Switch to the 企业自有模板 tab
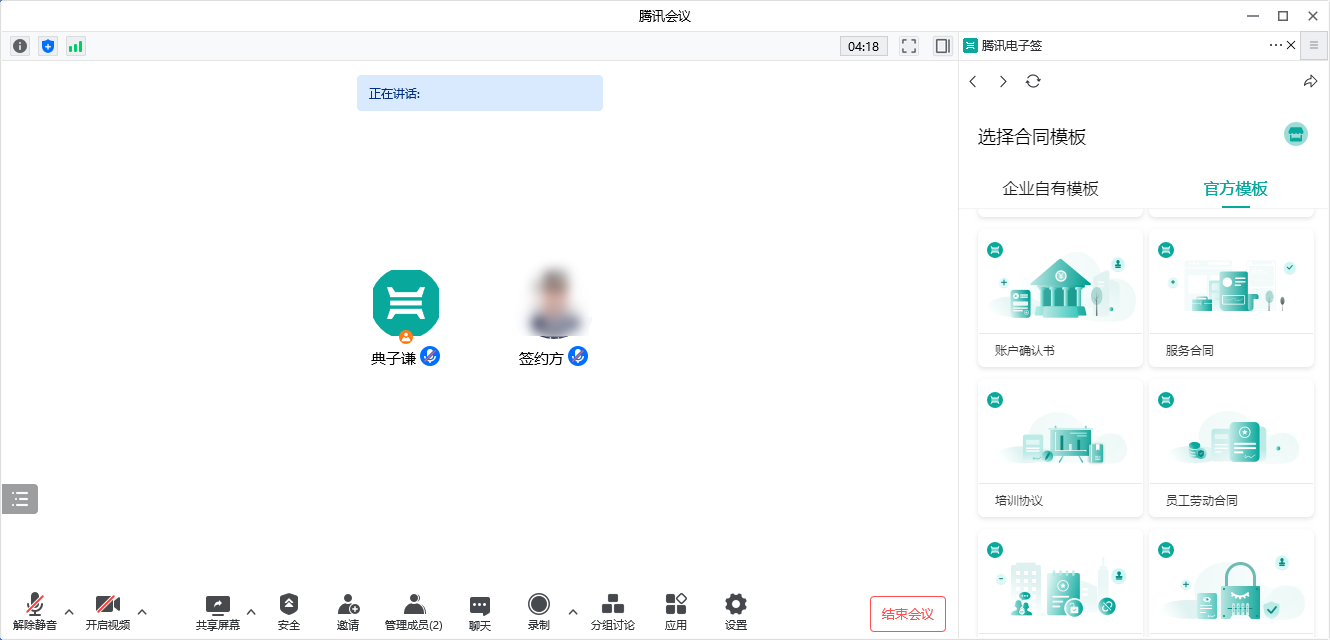The image size is (1330, 640). tap(1050, 189)
